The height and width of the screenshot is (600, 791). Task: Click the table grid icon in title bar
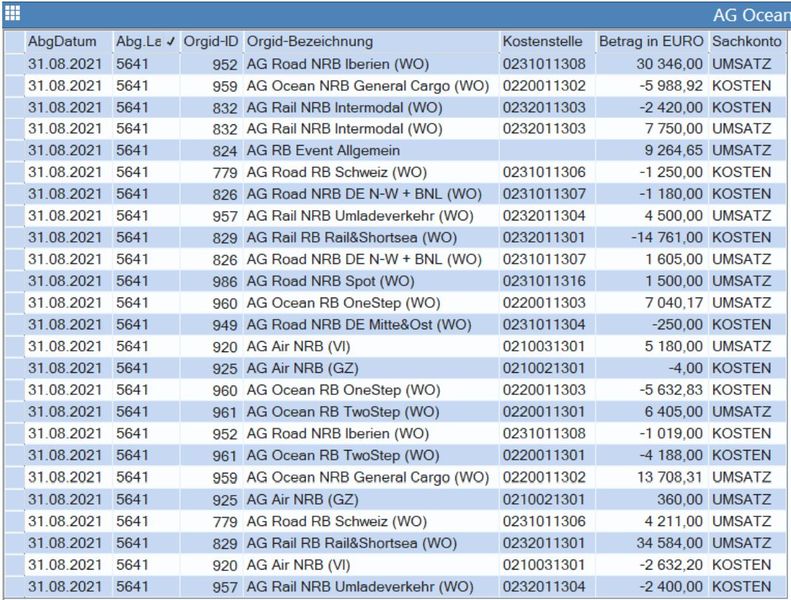pyautogui.click(x=13, y=14)
